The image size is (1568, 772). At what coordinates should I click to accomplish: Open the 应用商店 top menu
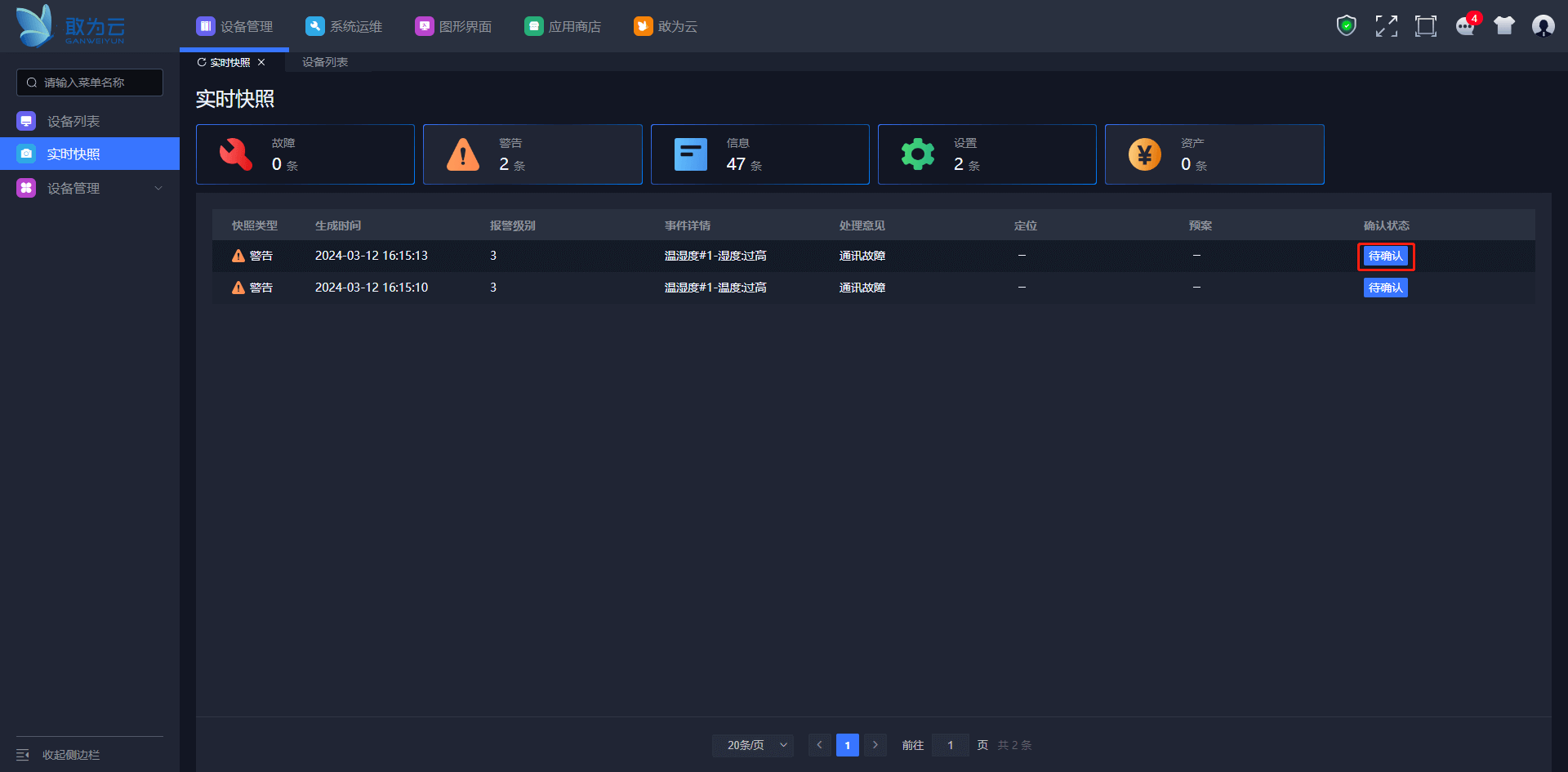(x=563, y=26)
